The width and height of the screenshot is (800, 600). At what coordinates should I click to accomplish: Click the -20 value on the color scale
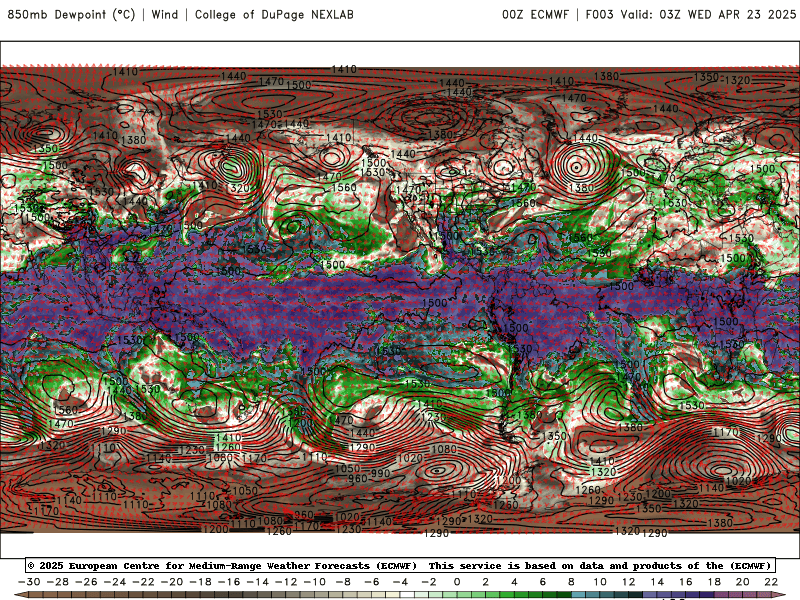tap(172, 582)
